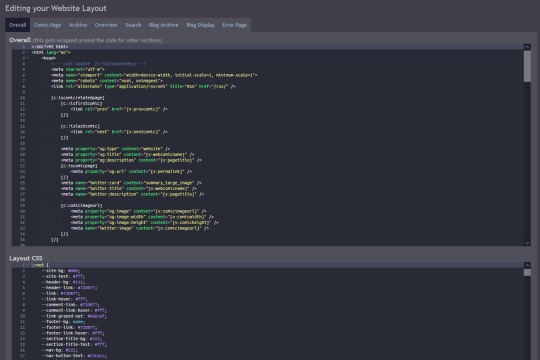Click the Layout CSS editor scrollbar thumb

527,272
